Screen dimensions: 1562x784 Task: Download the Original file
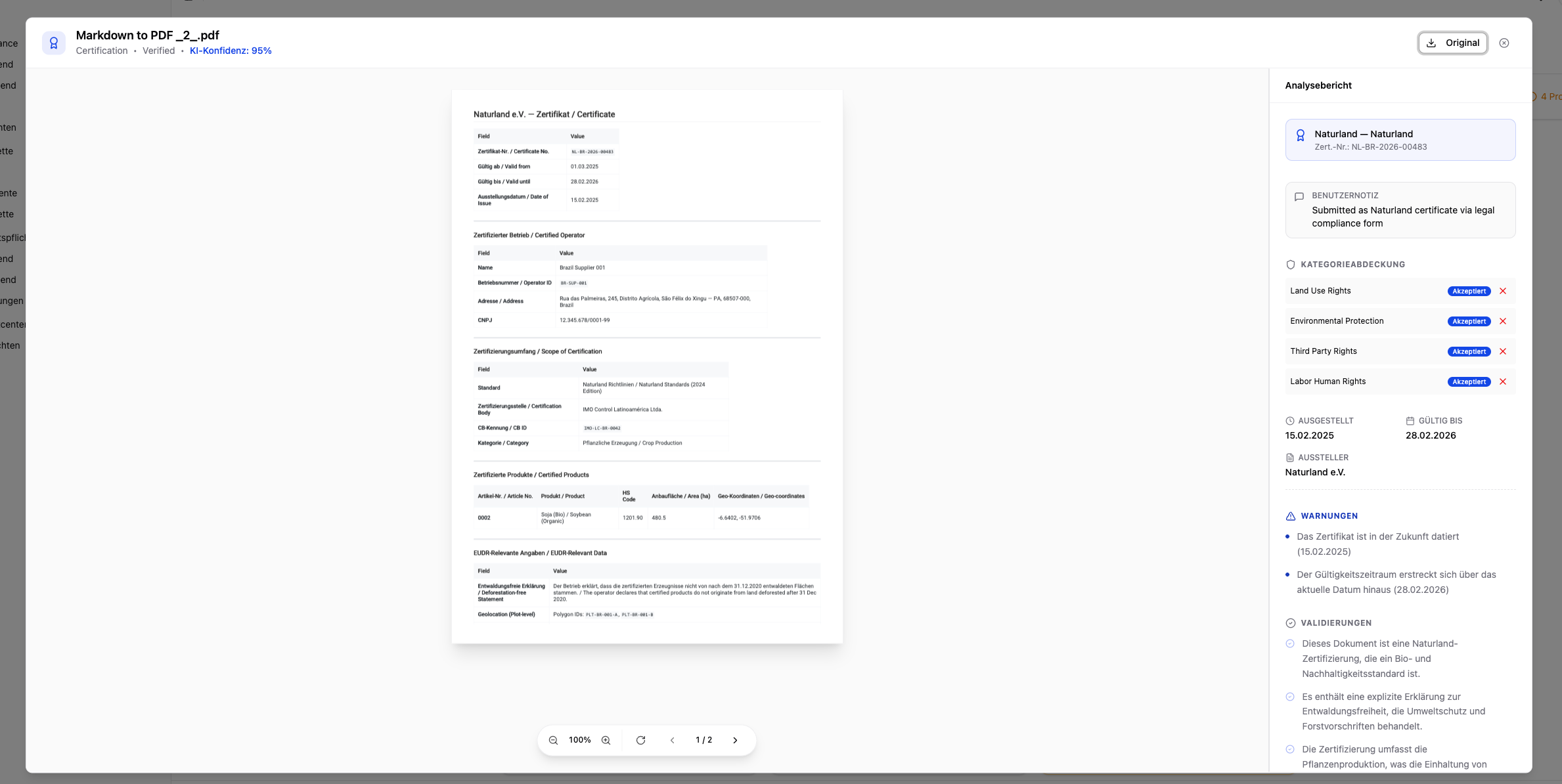[1452, 43]
